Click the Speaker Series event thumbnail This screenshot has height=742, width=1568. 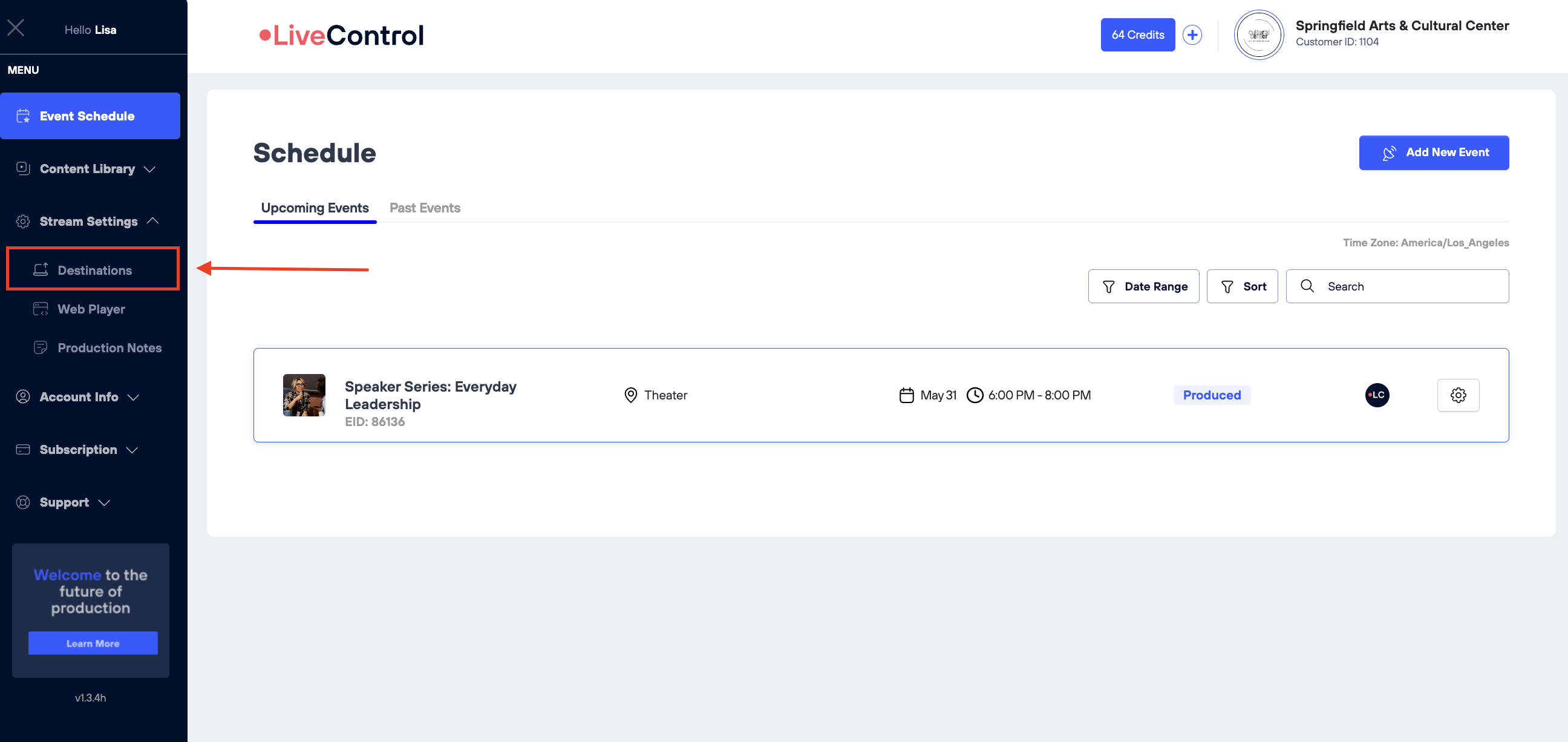pos(304,395)
